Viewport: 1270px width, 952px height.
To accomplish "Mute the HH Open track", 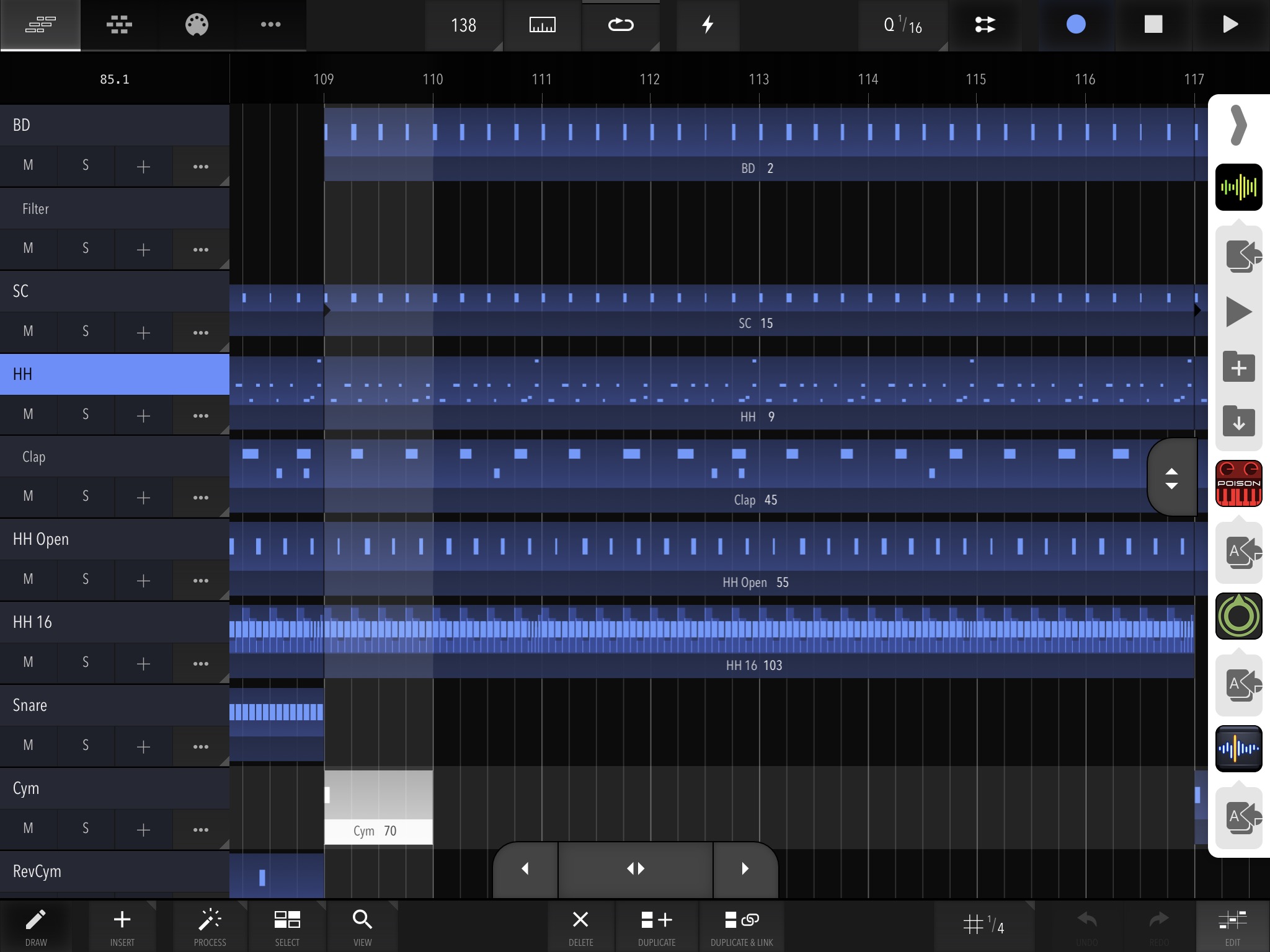I will click(29, 580).
